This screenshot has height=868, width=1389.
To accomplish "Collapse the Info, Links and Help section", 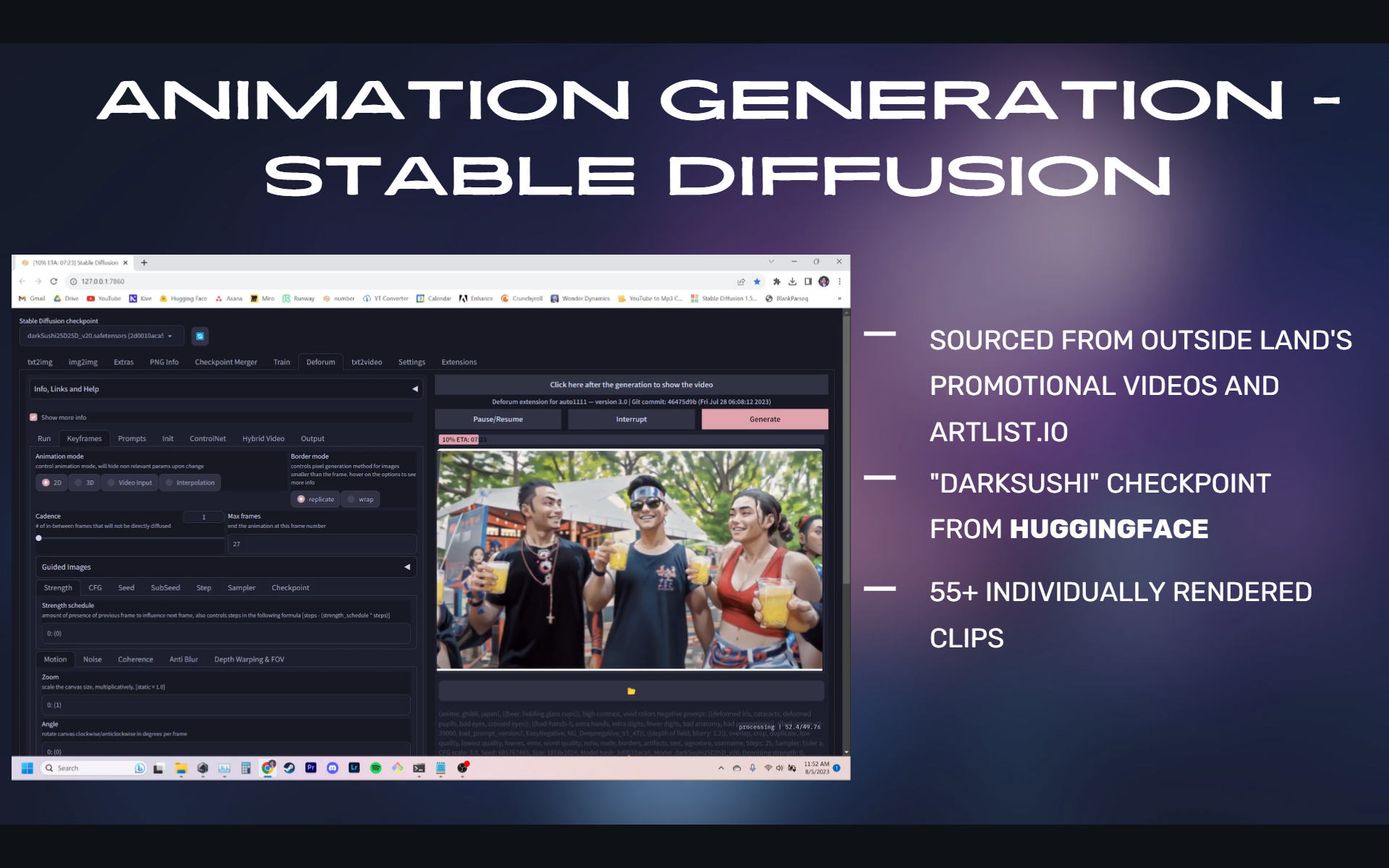I will click(x=415, y=389).
